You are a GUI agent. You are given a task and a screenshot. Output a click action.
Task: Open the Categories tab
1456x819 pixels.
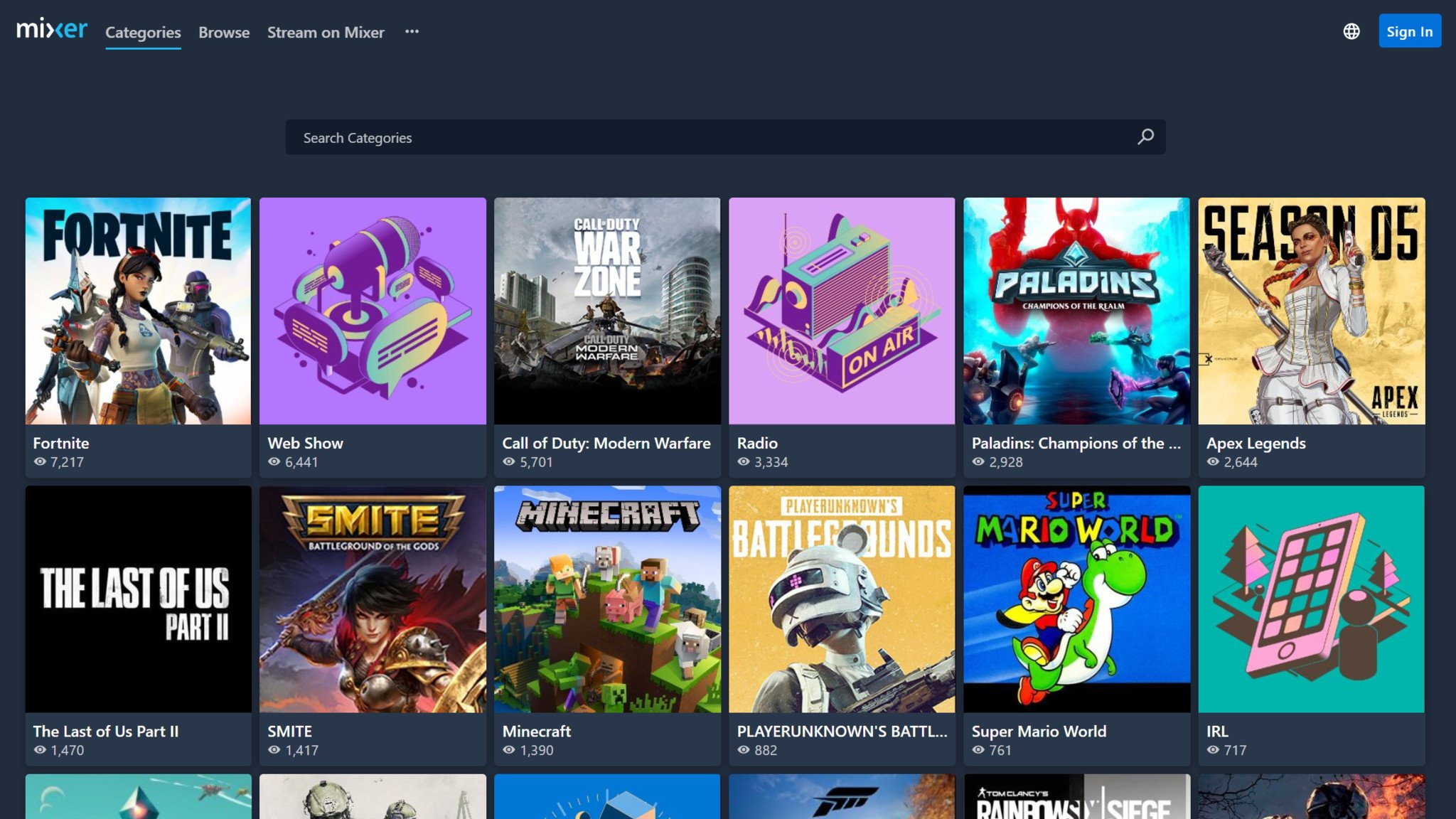[143, 32]
